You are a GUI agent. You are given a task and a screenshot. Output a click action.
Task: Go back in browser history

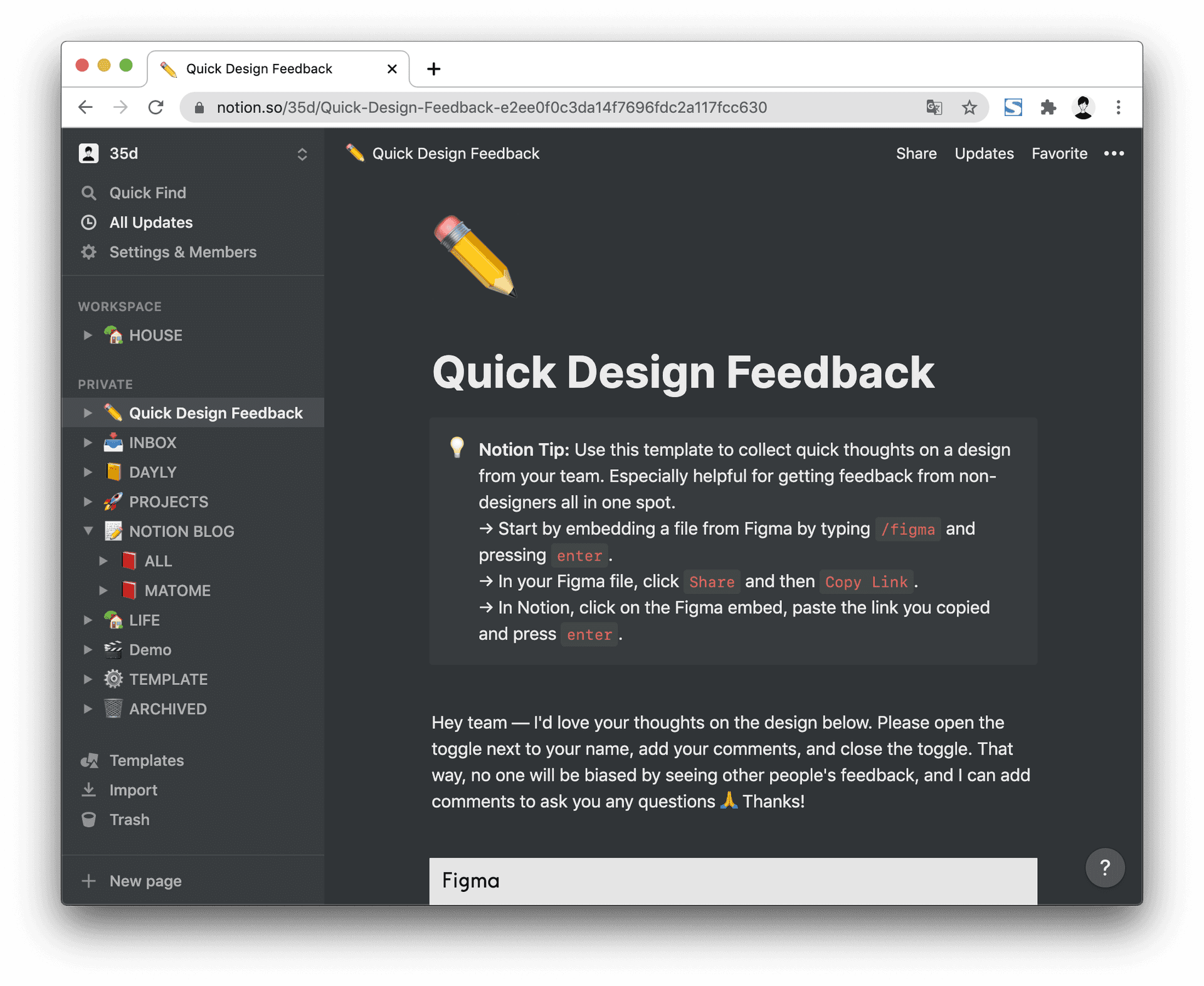click(x=86, y=107)
